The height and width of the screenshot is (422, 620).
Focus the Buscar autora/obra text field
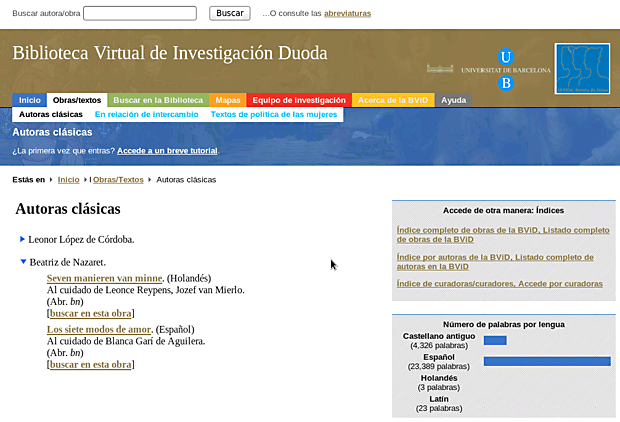click(x=140, y=14)
